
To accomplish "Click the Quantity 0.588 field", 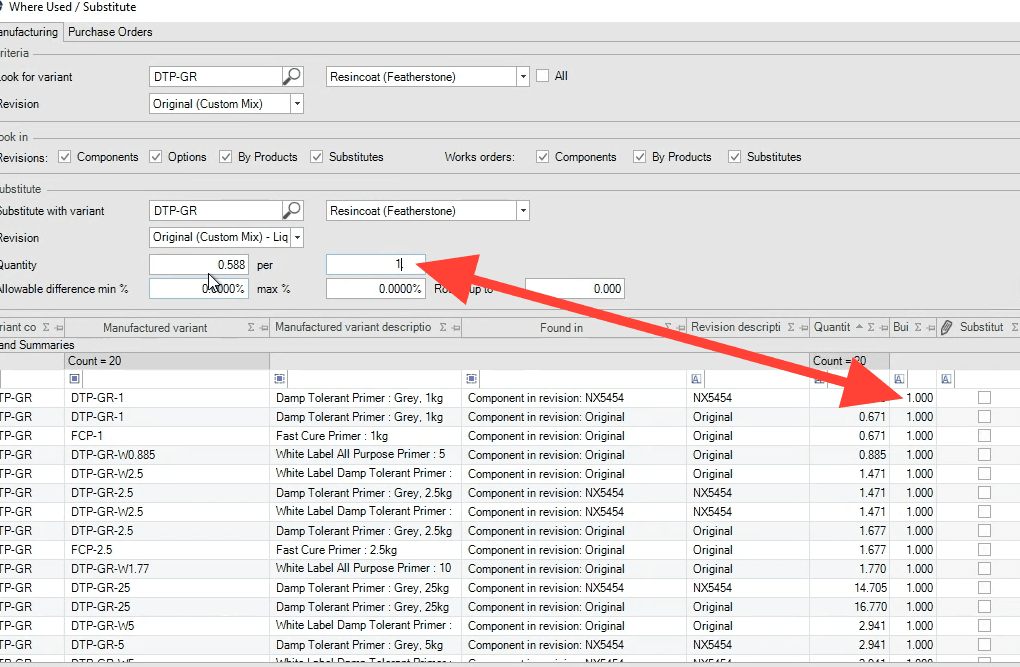I will [x=199, y=265].
